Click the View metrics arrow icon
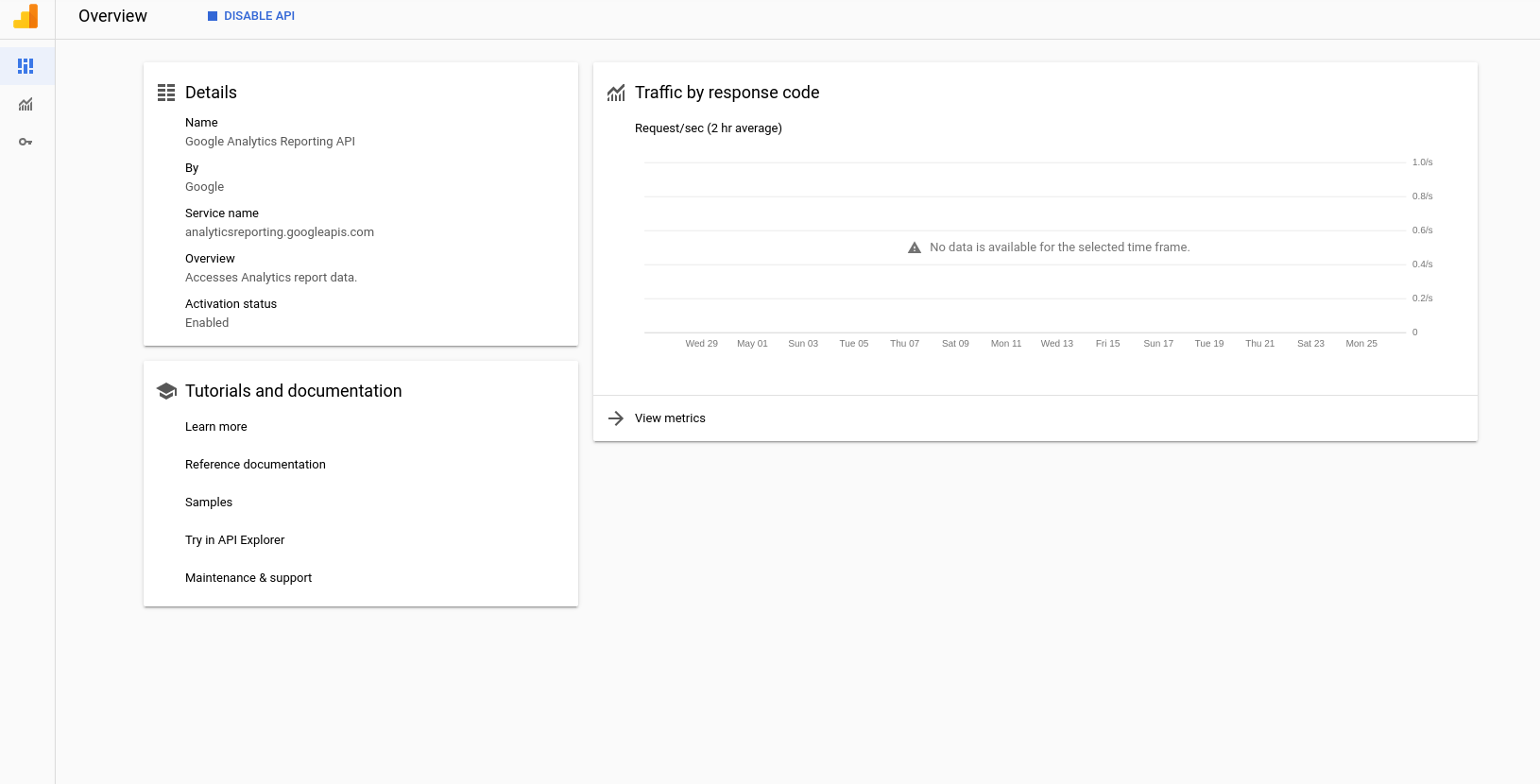This screenshot has width=1540, height=784. tap(616, 418)
